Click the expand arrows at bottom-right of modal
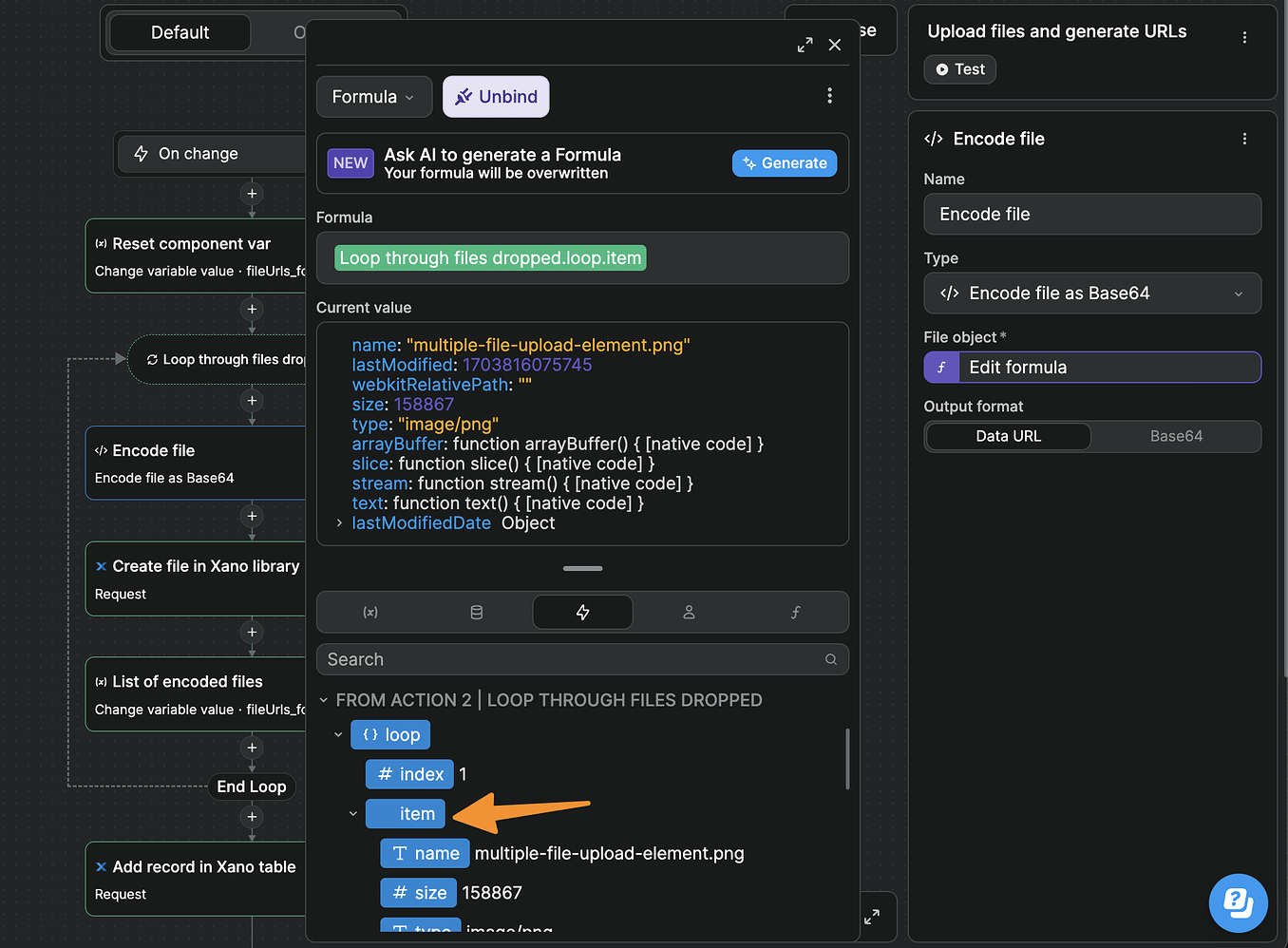Screen dimensions: 1288x948 (871, 916)
